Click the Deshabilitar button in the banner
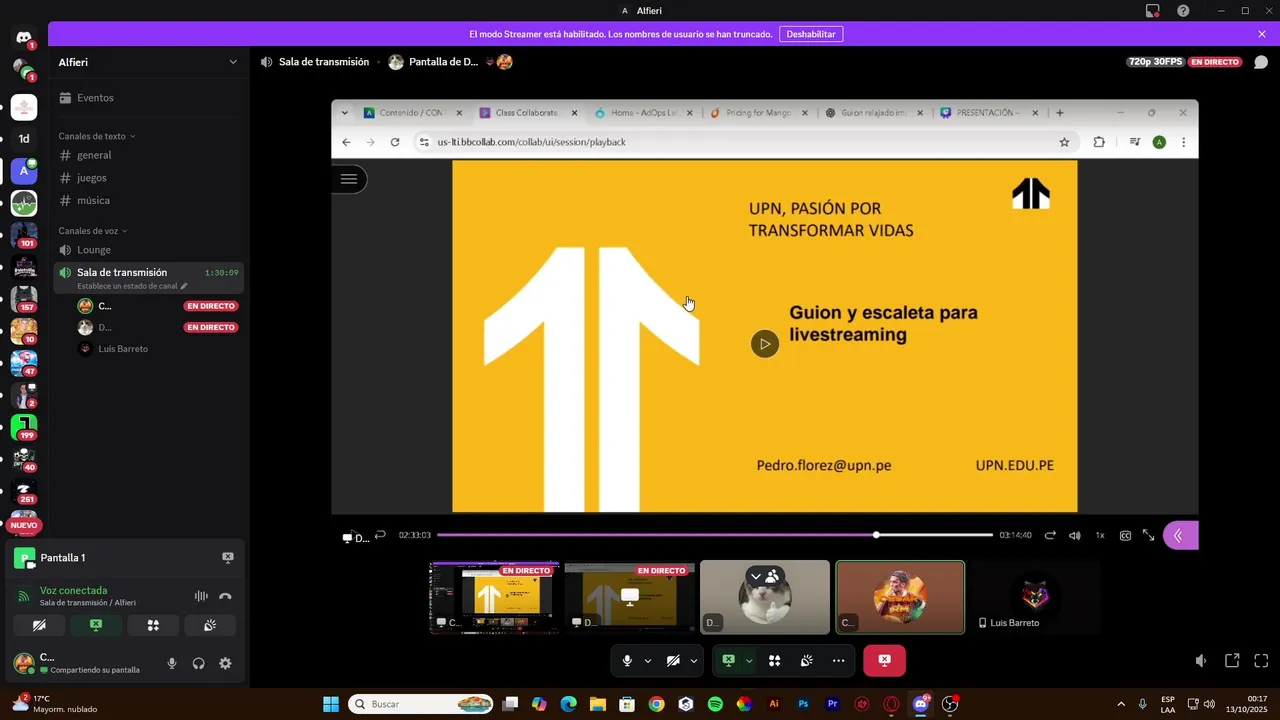The width and height of the screenshot is (1280, 720). pos(811,34)
